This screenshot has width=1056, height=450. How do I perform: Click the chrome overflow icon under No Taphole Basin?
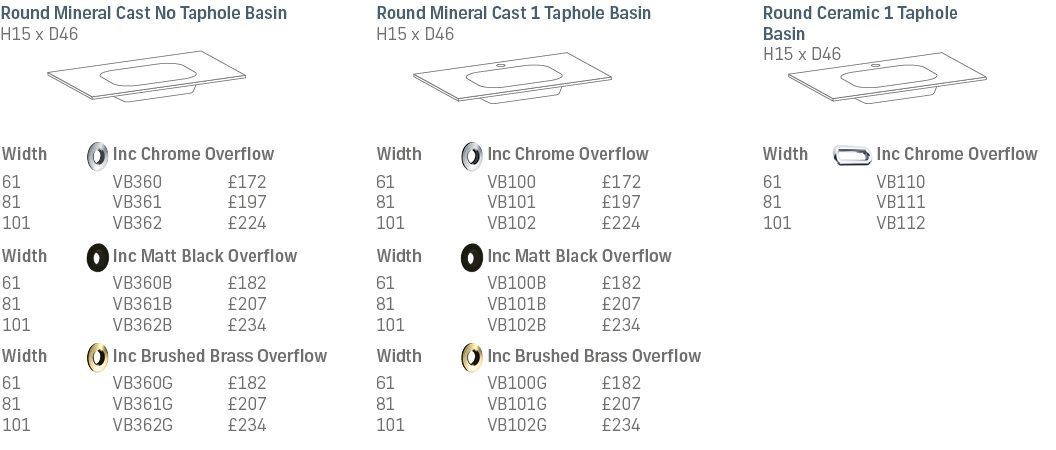98,156
